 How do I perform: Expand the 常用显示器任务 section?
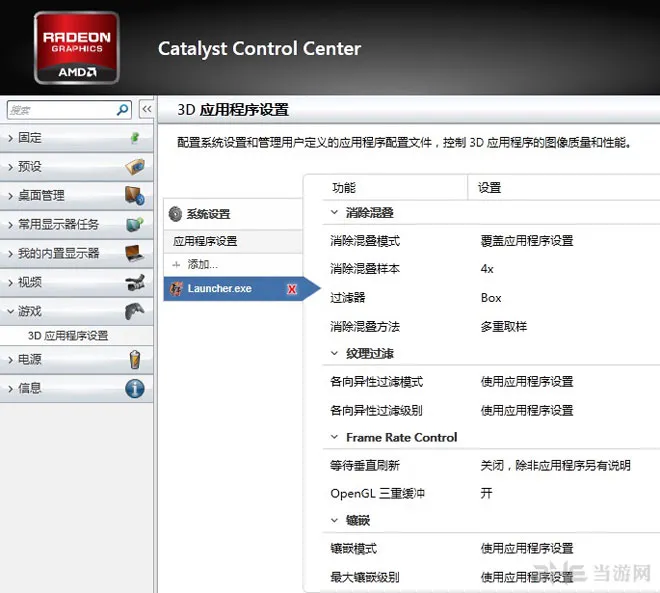point(11,225)
